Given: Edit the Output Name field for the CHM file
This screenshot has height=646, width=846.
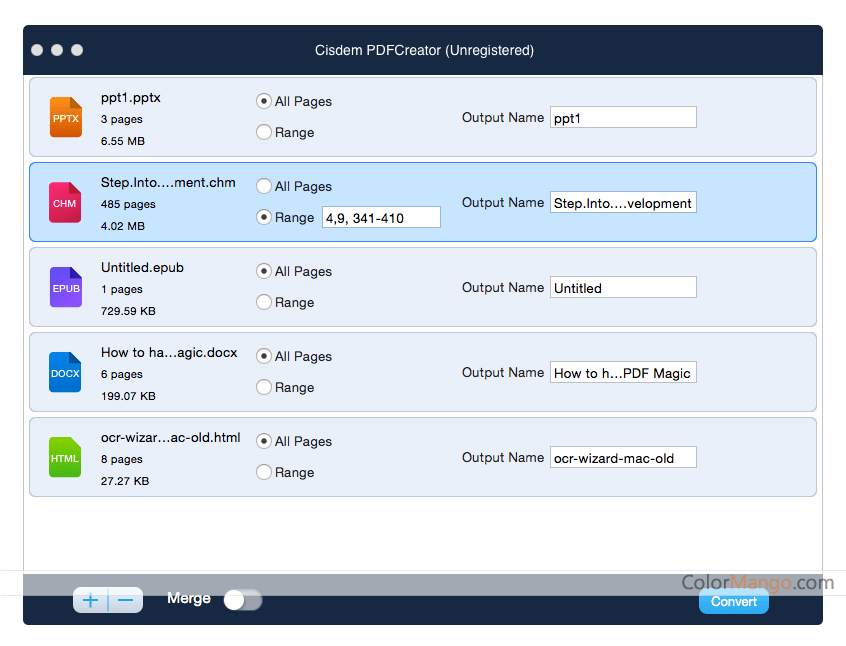Looking at the screenshot, I should click(x=623, y=203).
